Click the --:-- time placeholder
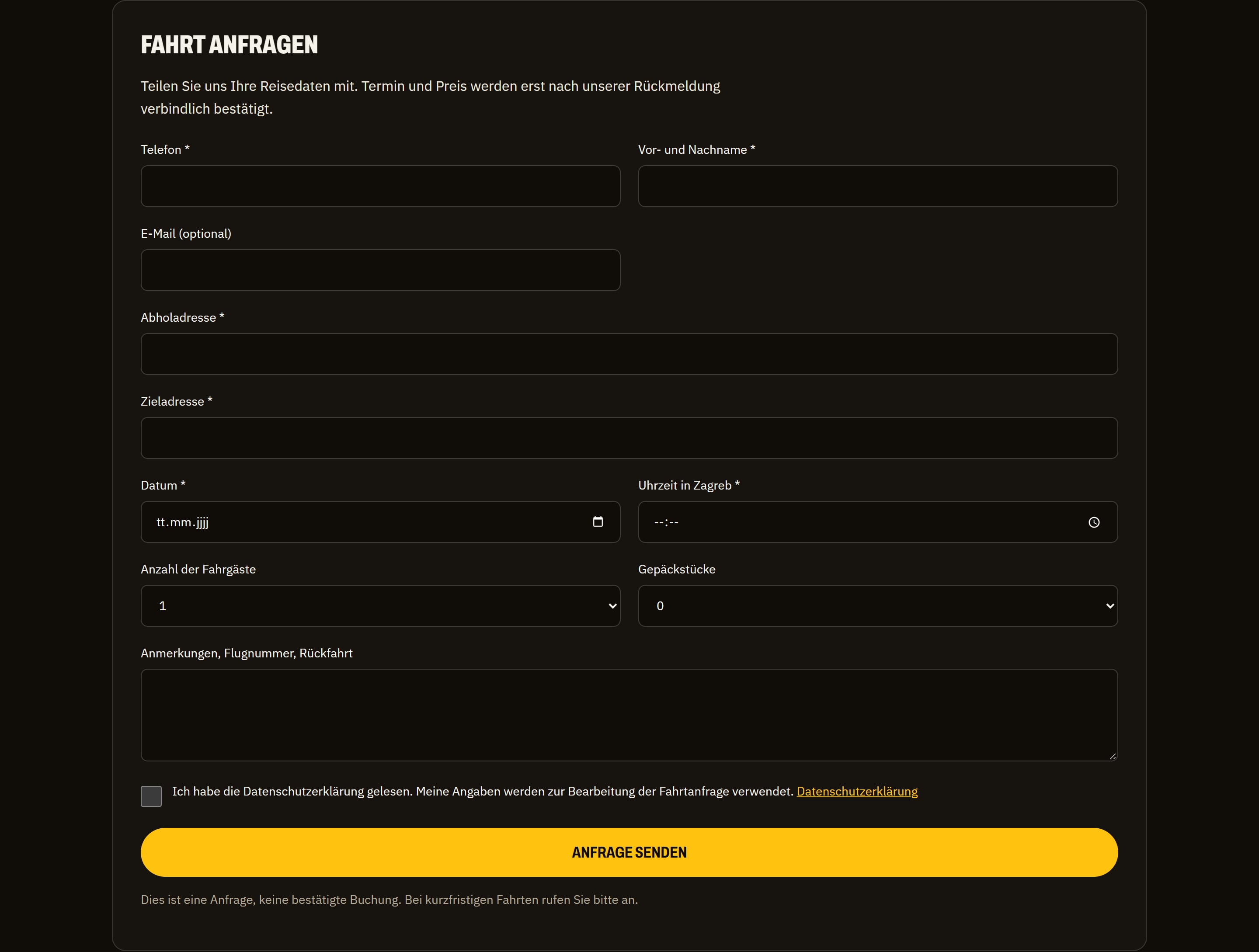 [x=667, y=522]
